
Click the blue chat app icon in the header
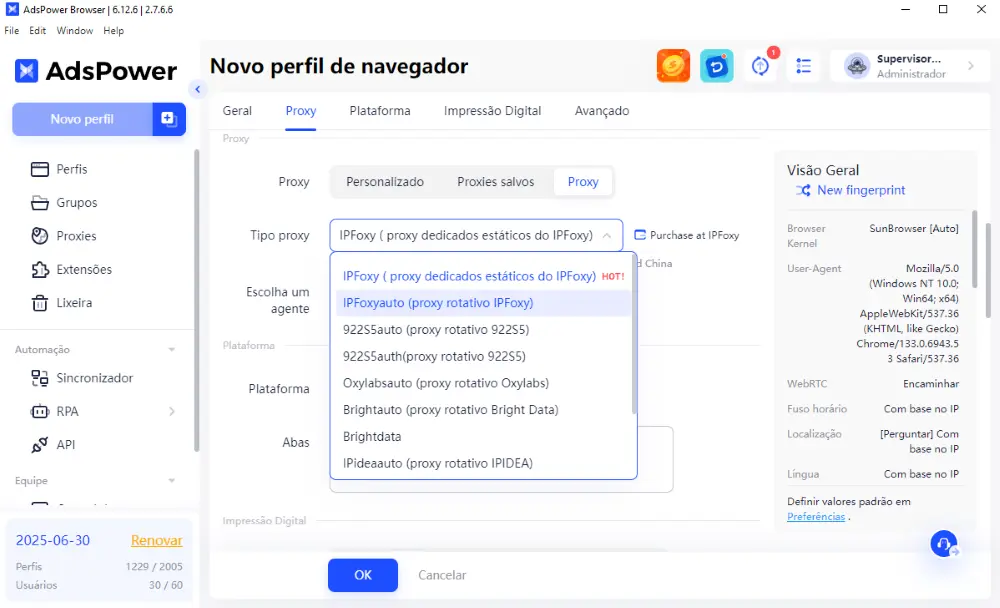coord(716,66)
